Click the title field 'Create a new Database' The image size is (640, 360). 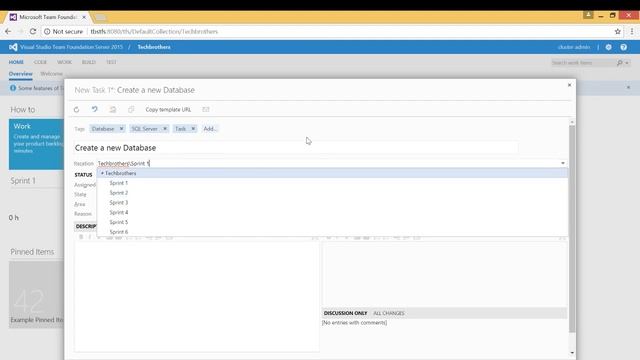coord(296,148)
